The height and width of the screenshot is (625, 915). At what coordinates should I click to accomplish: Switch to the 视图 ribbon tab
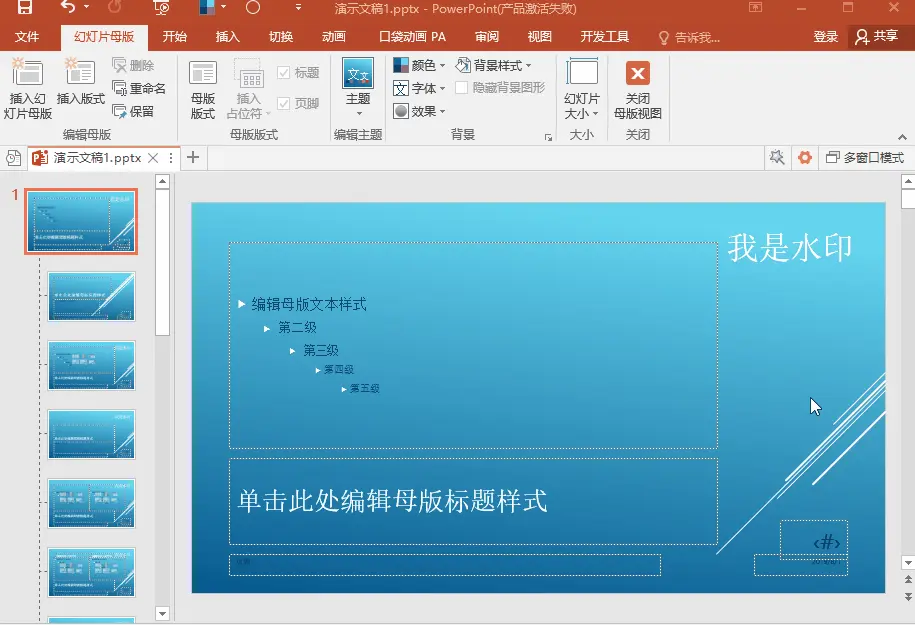(x=538, y=36)
